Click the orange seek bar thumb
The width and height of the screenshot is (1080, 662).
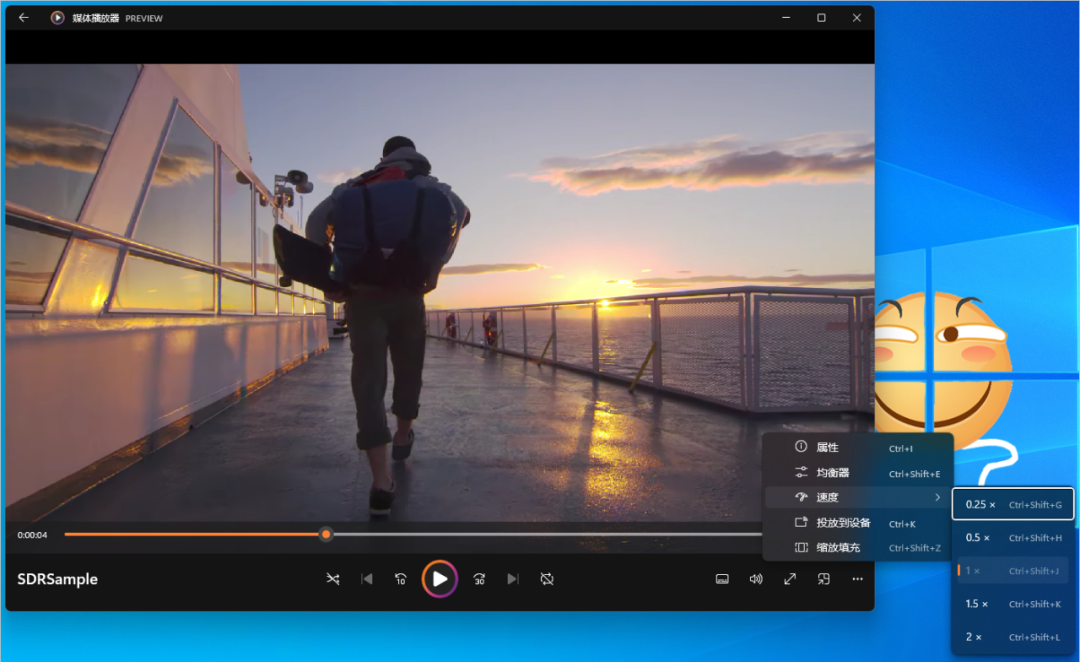coord(326,535)
